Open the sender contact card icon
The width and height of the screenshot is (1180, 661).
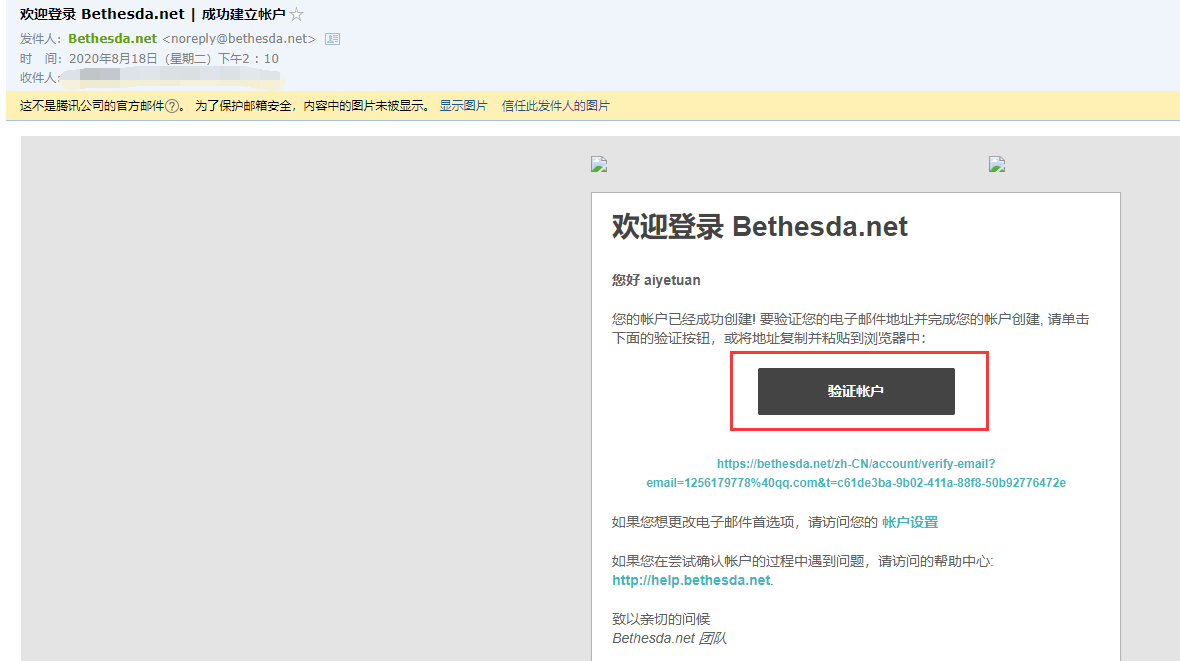[x=332, y=38]
